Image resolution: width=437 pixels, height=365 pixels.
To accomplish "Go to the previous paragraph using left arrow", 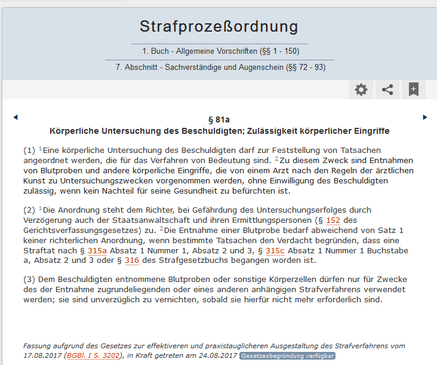I will pos(15,117).
